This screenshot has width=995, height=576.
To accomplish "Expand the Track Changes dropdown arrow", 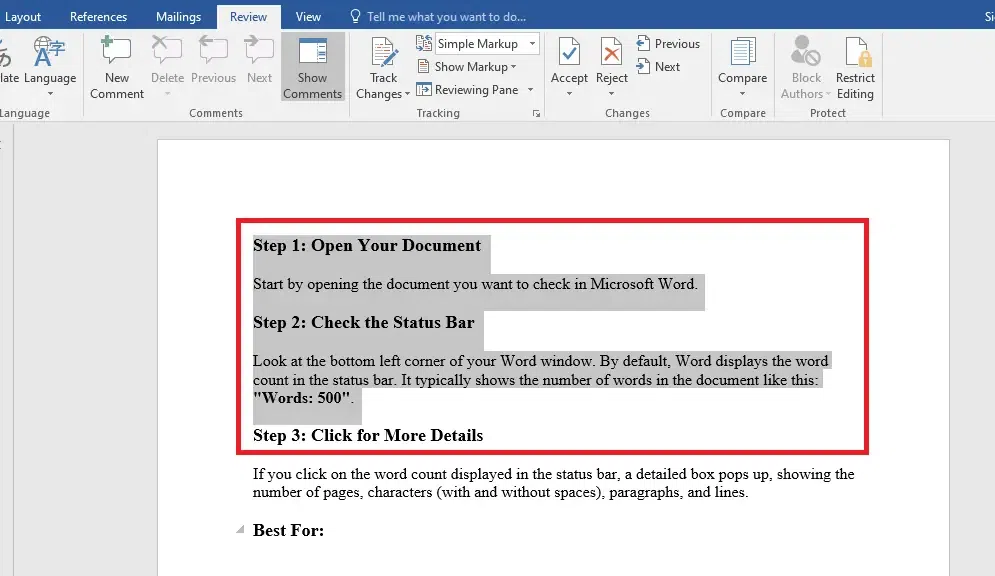I will point(407,94).
